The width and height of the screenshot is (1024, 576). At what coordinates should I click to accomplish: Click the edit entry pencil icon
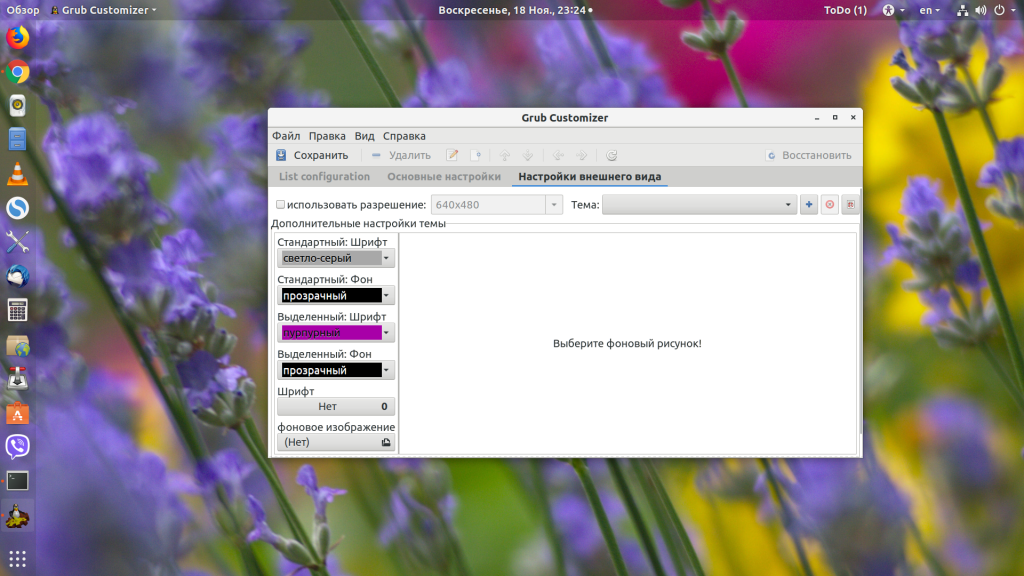click(452, 155)
